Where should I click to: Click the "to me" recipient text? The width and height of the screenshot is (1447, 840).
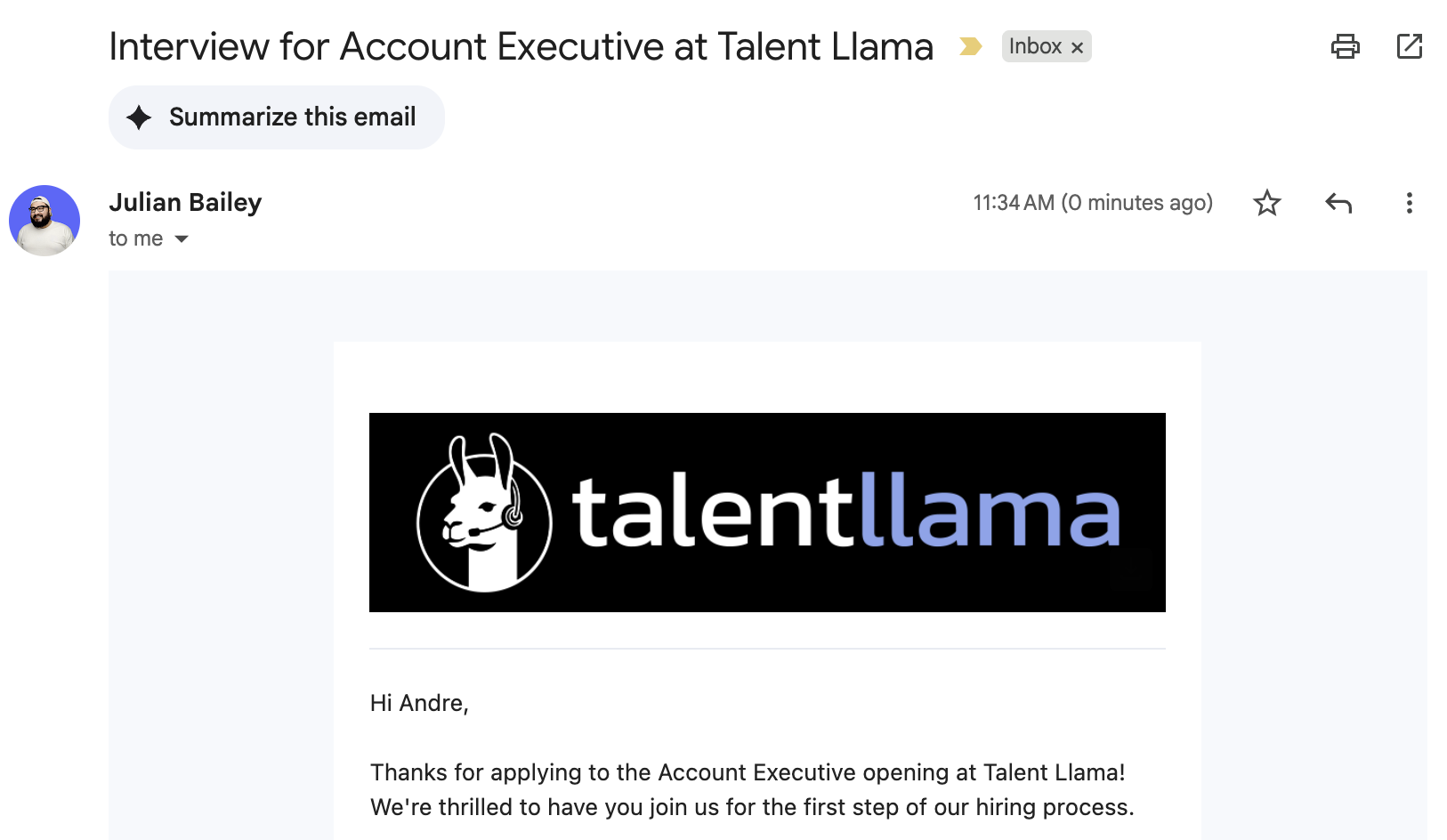pyautogui.click(x=135, y=238)
